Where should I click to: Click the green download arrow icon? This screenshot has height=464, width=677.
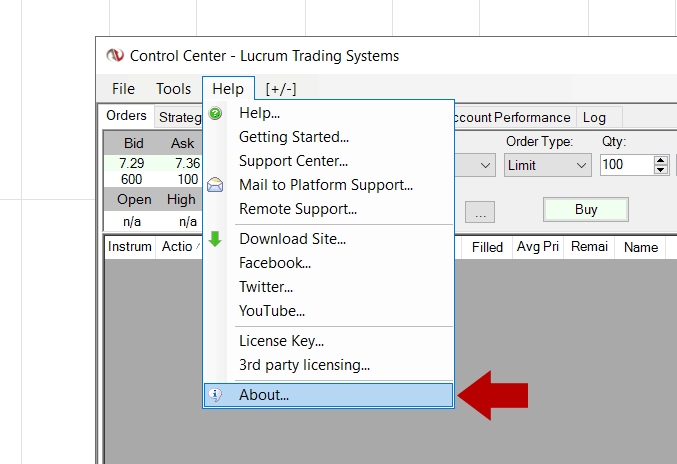(x=215, y=239)
